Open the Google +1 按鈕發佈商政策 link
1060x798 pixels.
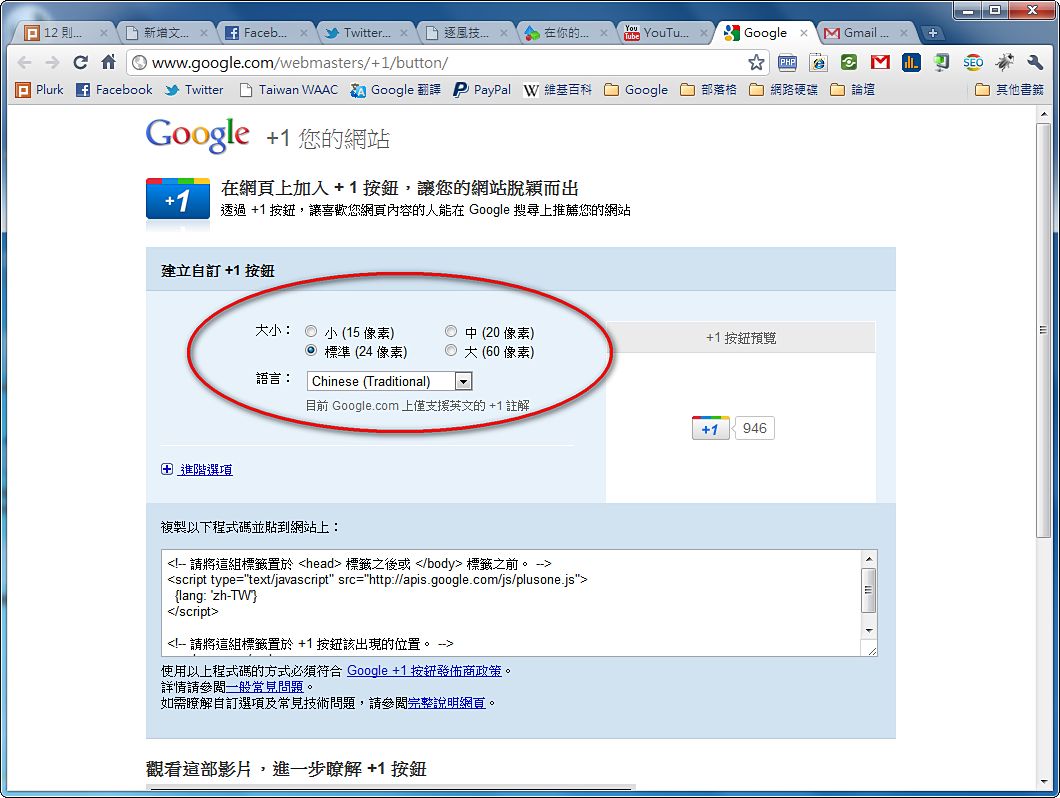point(424,671)
